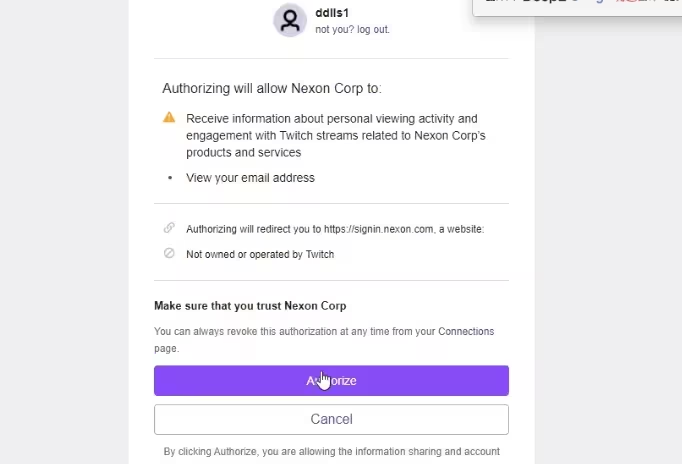
Task: Click the 'revoke this authorization' sentence
Action: click(x=324, y=340)
